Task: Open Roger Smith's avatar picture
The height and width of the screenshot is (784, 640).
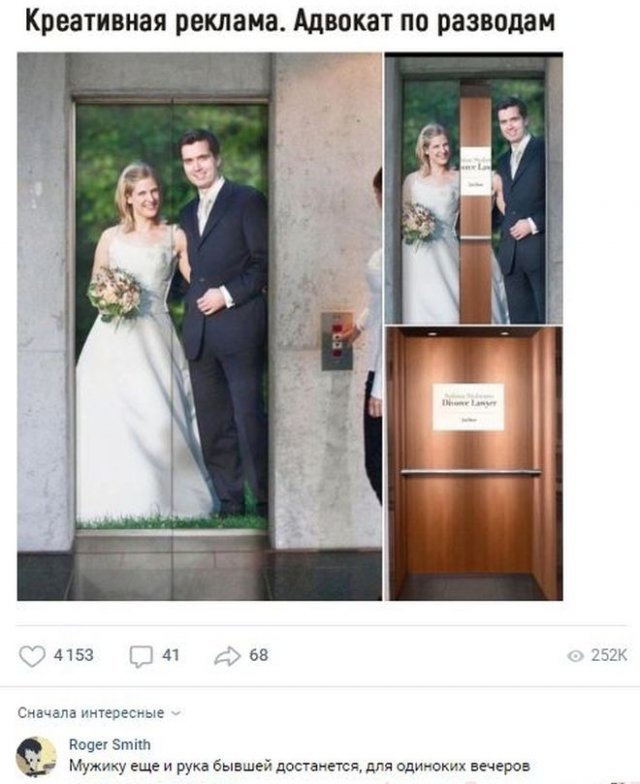Action: point(36,756)
